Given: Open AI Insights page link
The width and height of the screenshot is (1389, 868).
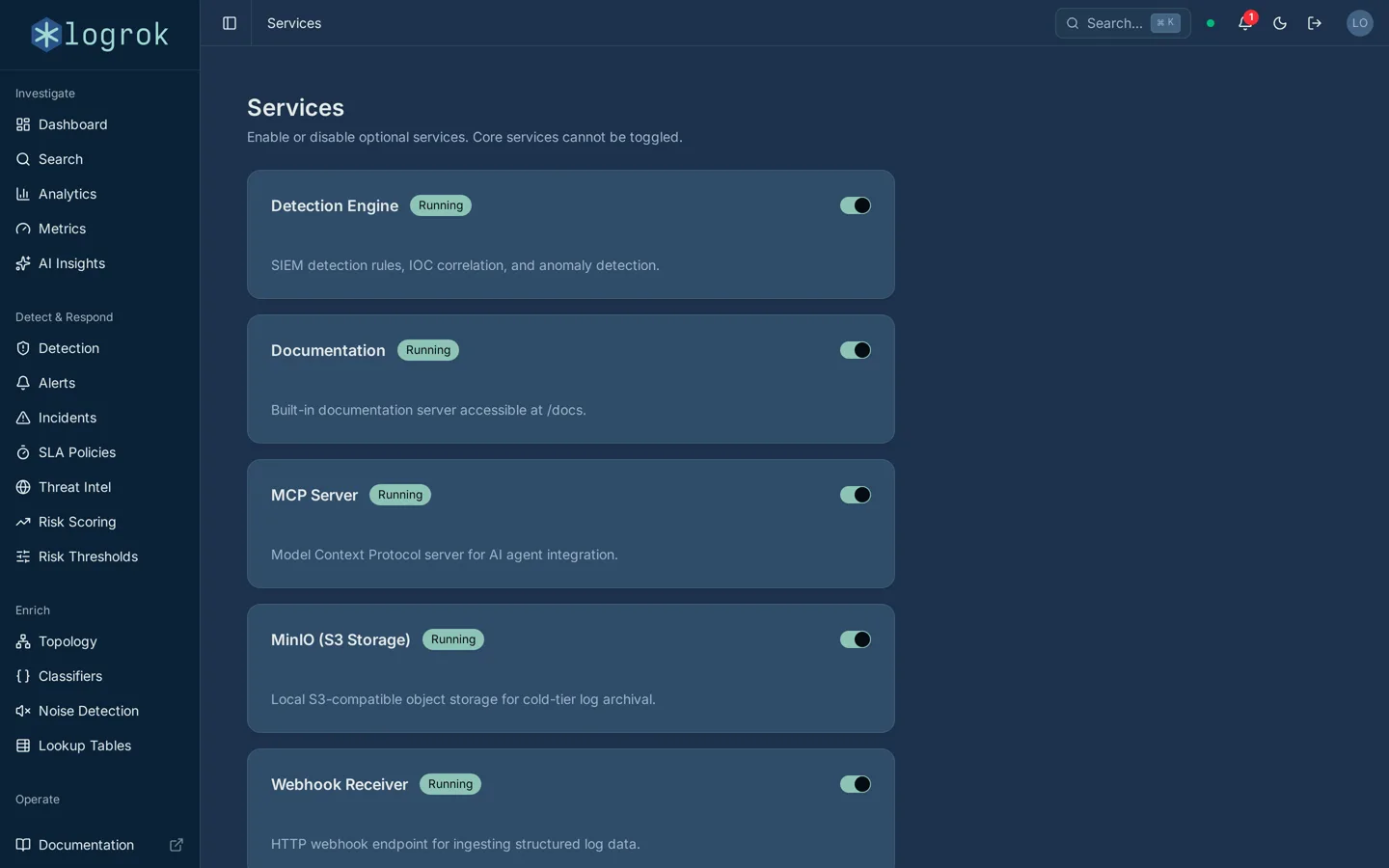Looking at the screenshot, I should click(x=100, y=263).
